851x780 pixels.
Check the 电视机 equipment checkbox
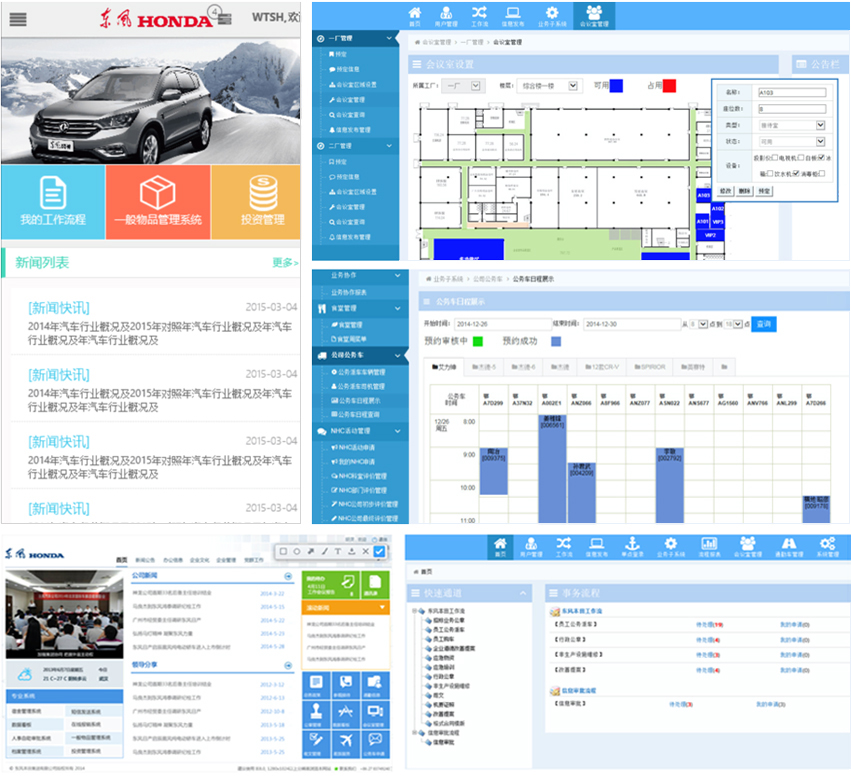[801, 157]
